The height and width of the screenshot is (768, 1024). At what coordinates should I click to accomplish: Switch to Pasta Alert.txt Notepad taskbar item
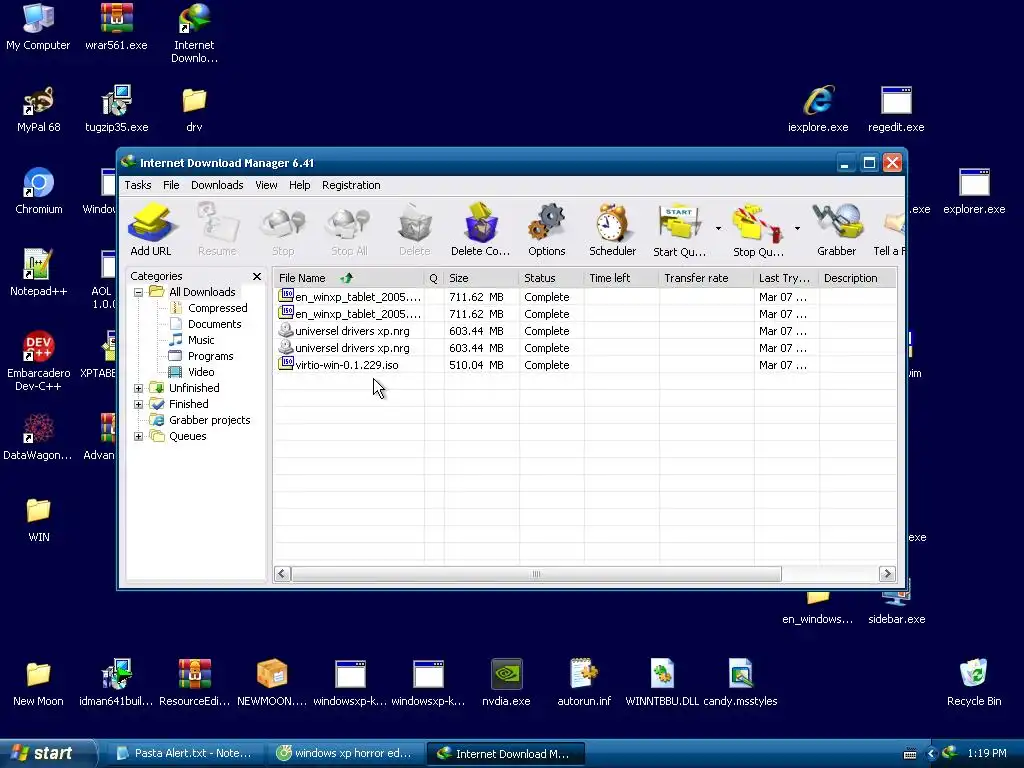183,753
